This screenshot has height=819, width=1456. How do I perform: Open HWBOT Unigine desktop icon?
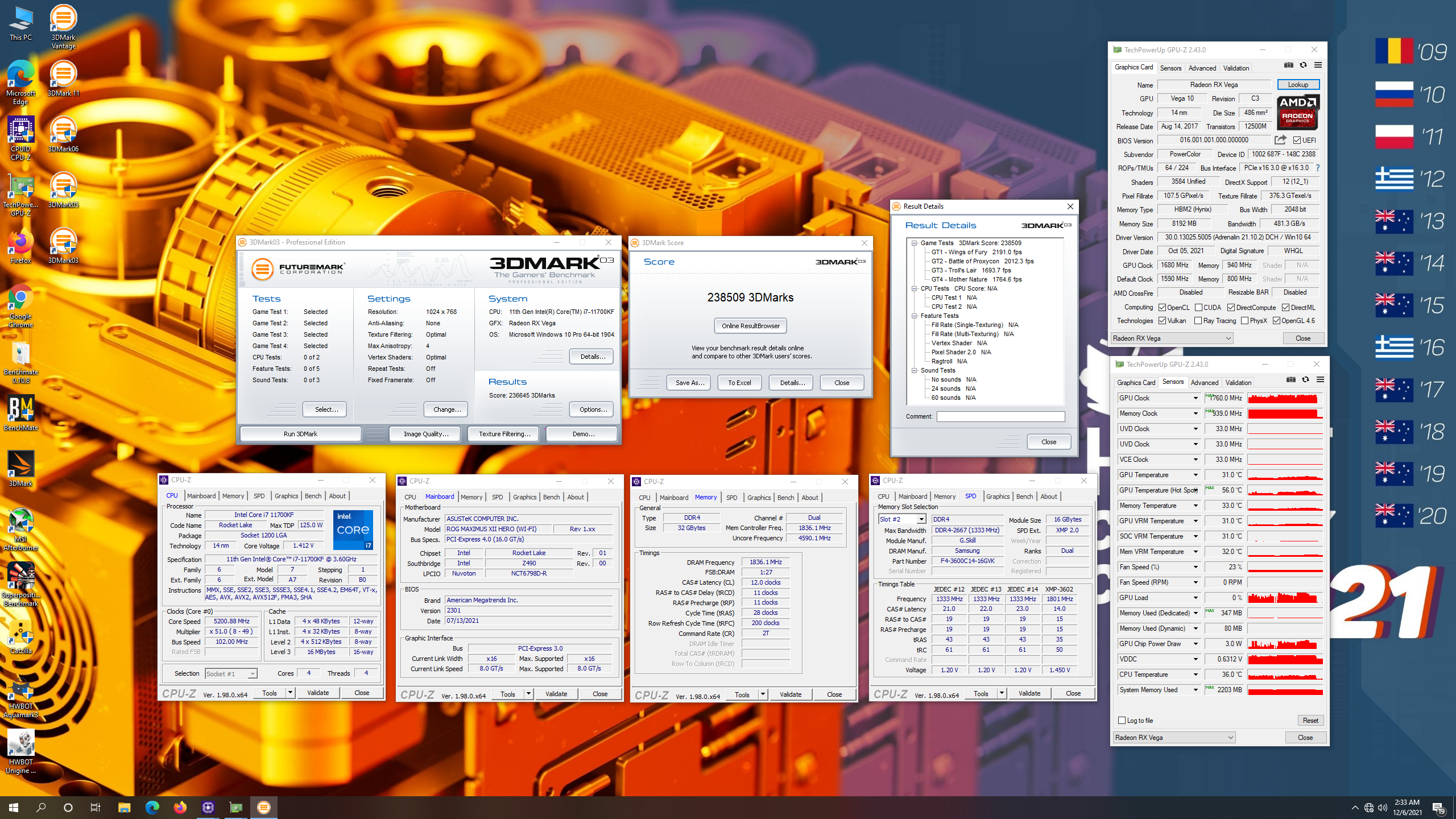click(x=21, y=751)
